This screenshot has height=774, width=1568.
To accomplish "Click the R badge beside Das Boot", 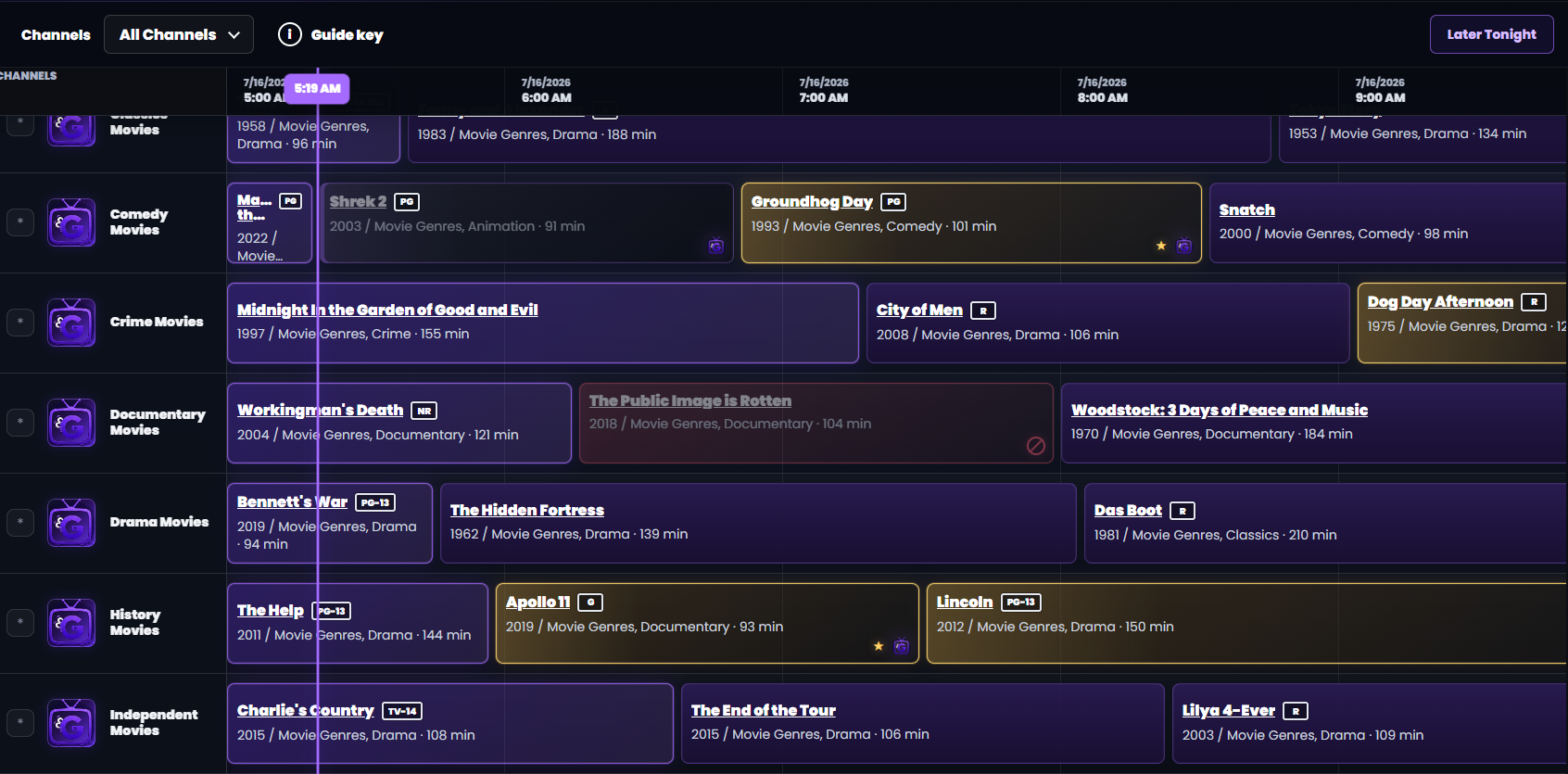I will (x=1182, y=511).
